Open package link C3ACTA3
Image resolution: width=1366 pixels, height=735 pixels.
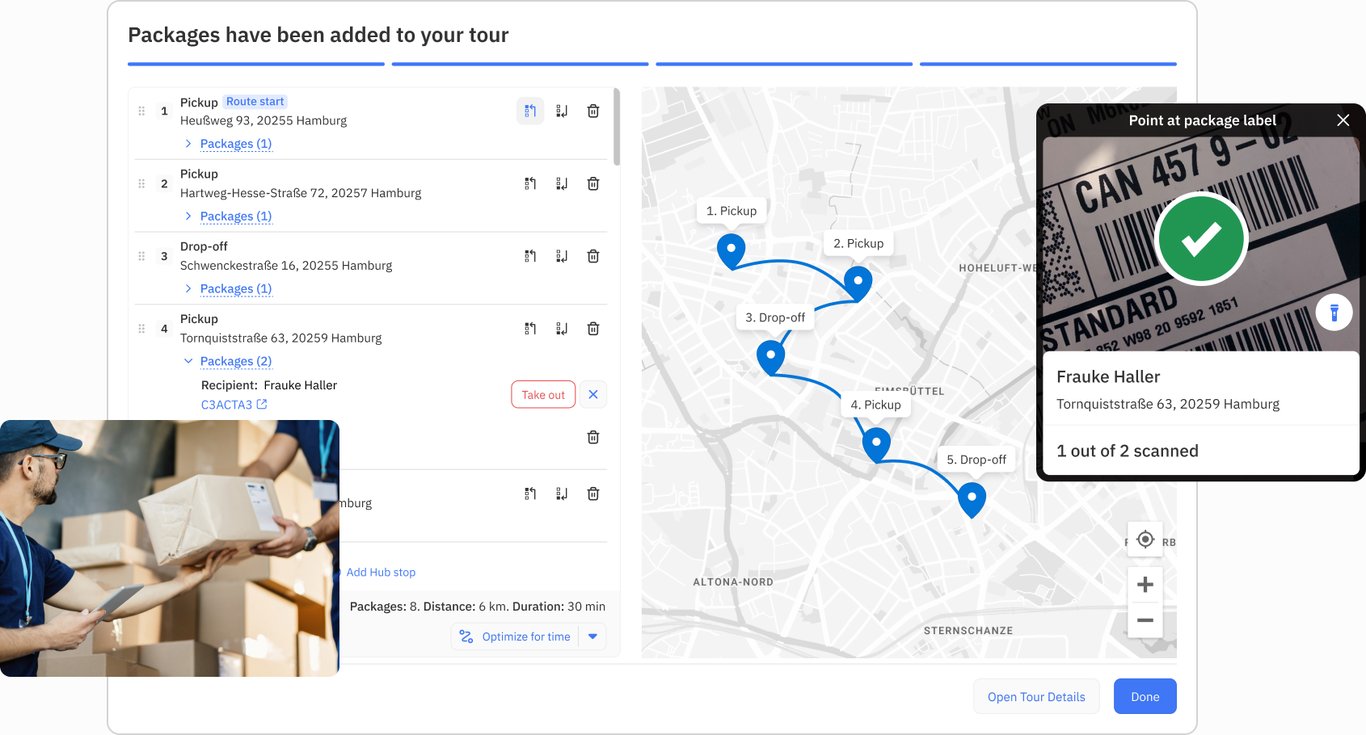click(x=227, y=405)
